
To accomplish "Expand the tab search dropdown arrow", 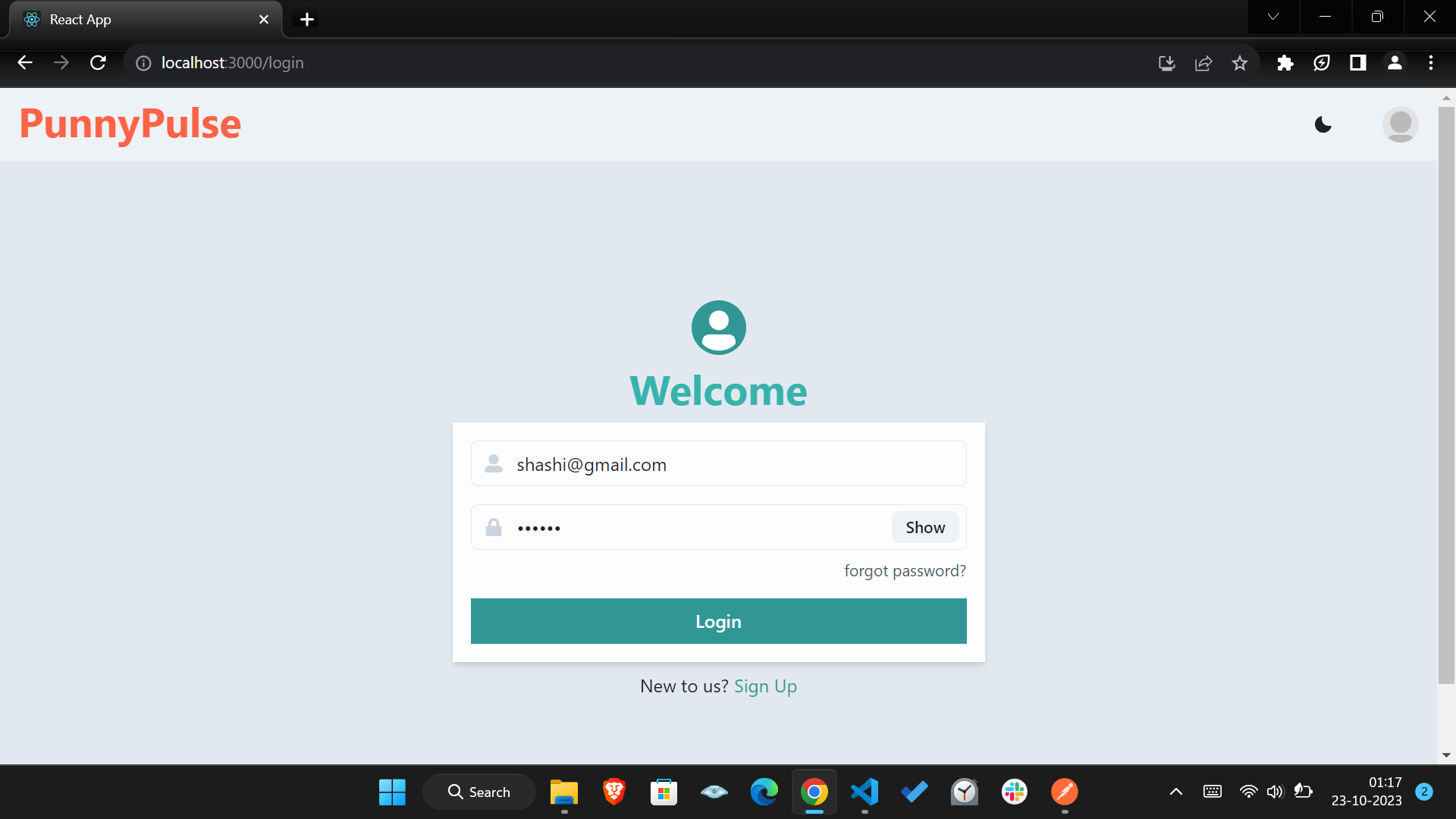I will point(1273,17).
